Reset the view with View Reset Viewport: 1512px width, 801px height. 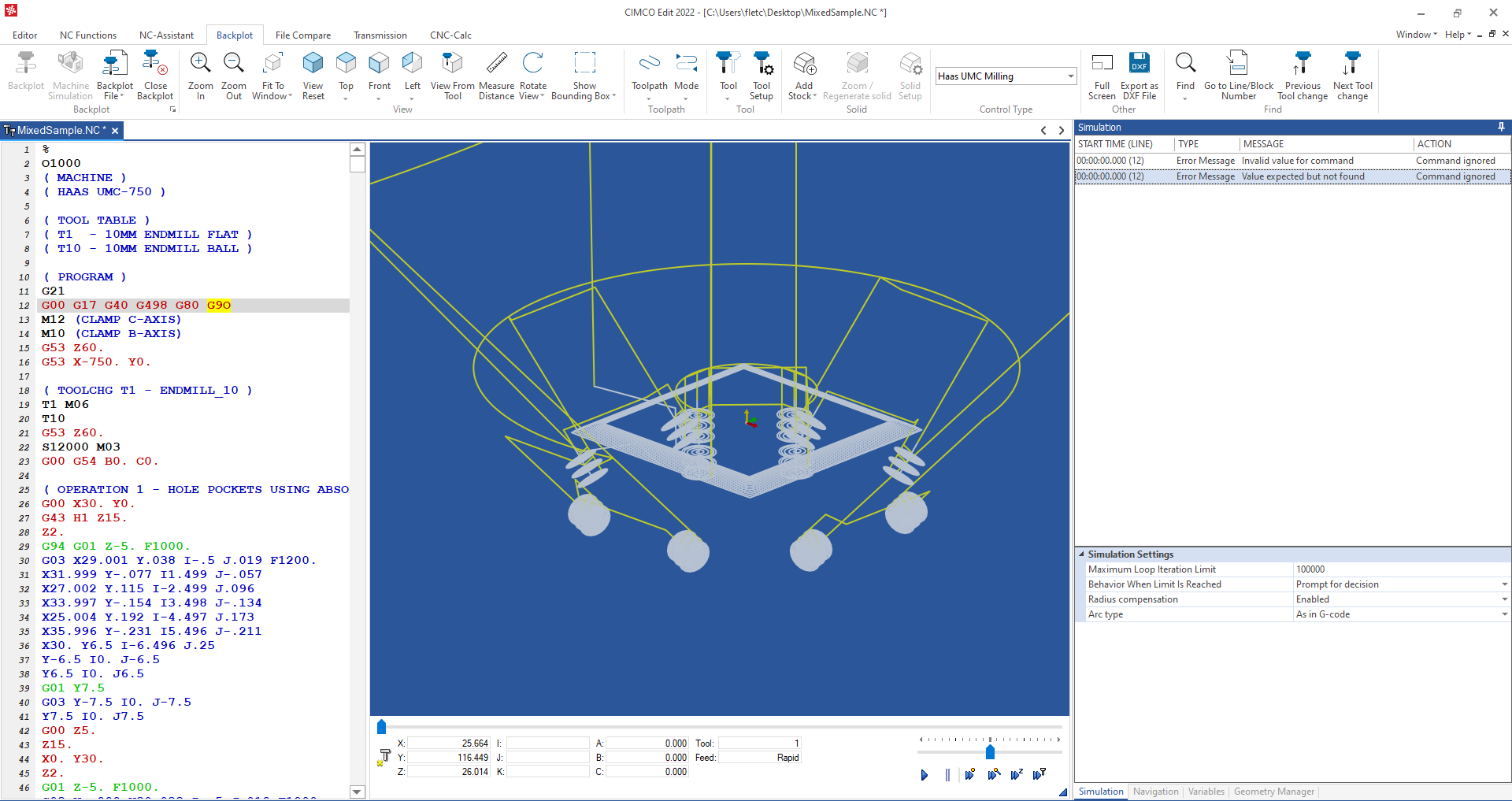point(313,76)
